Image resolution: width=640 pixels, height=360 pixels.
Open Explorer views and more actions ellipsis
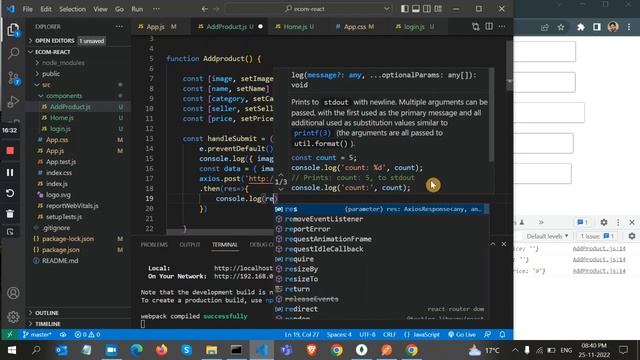click(x=119, y=27)
